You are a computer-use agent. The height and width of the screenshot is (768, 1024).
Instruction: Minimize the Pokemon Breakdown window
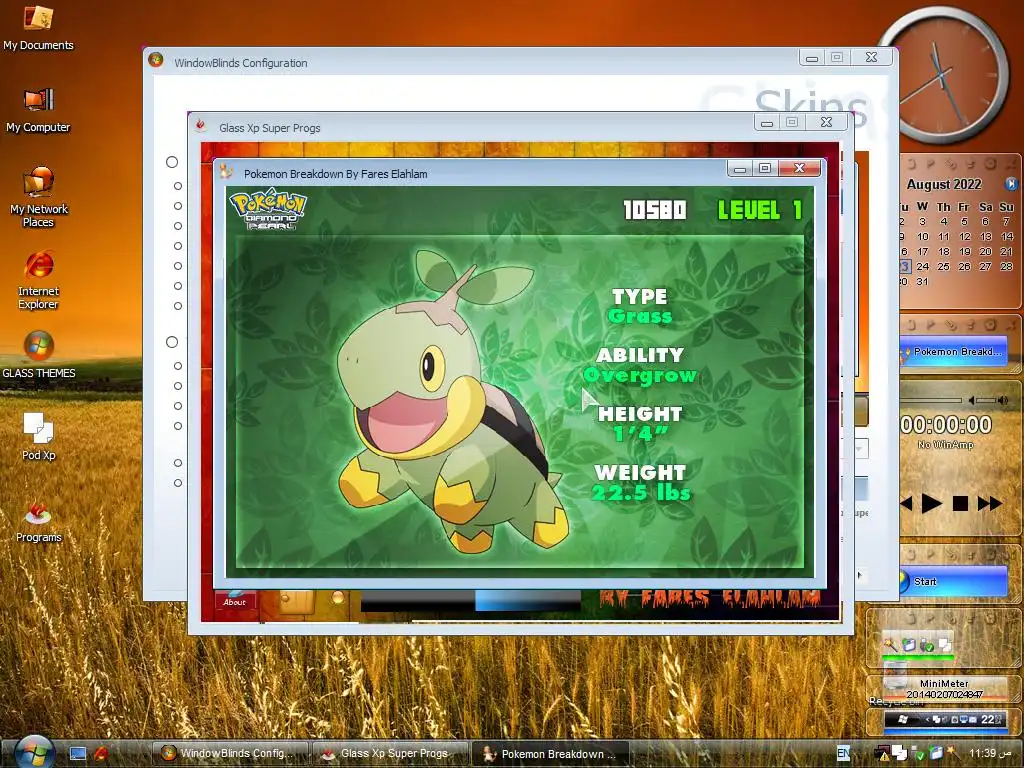pos(740,168)
